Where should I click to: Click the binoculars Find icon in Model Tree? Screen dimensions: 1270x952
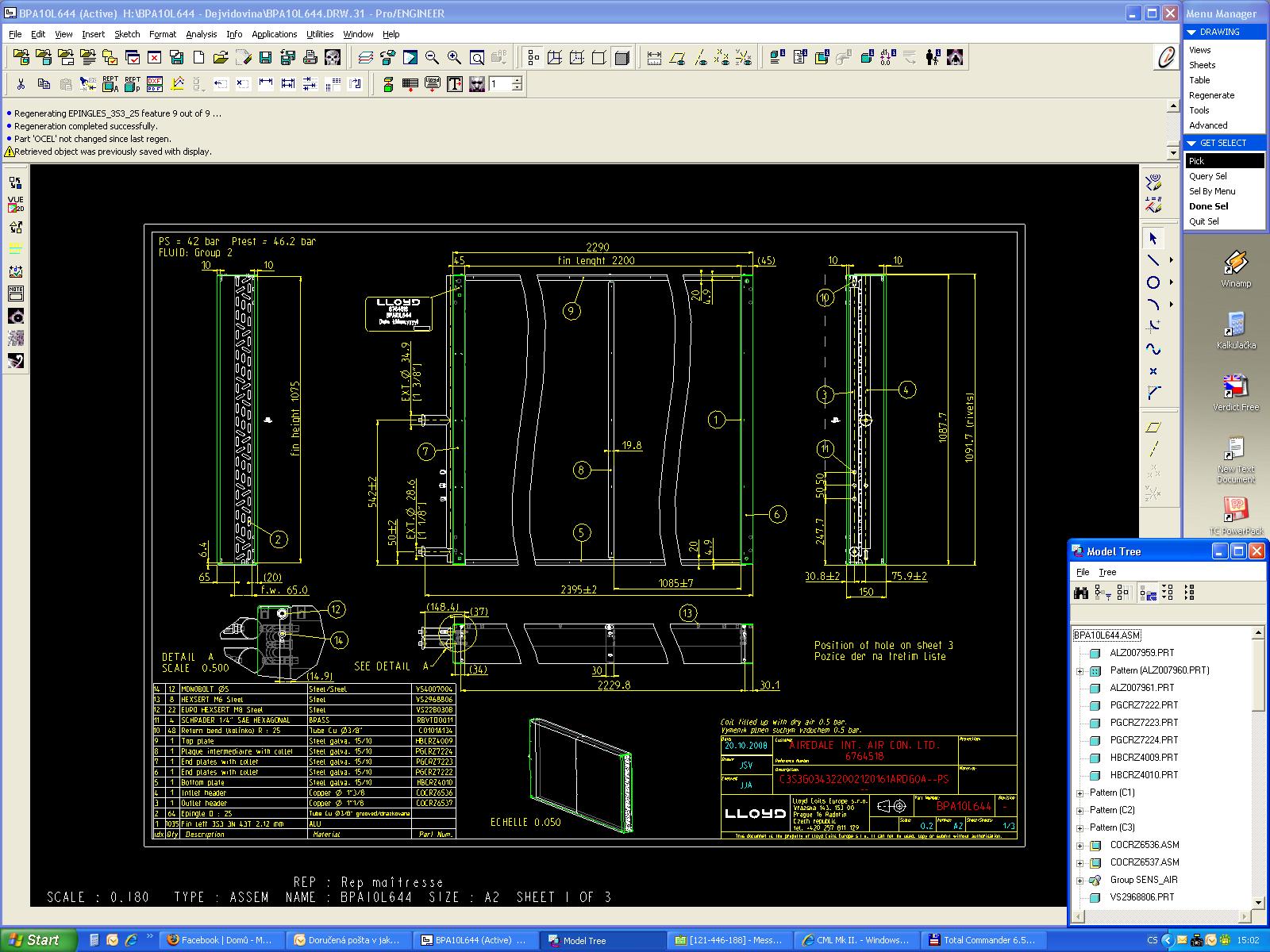click(x=1081, y=593)
